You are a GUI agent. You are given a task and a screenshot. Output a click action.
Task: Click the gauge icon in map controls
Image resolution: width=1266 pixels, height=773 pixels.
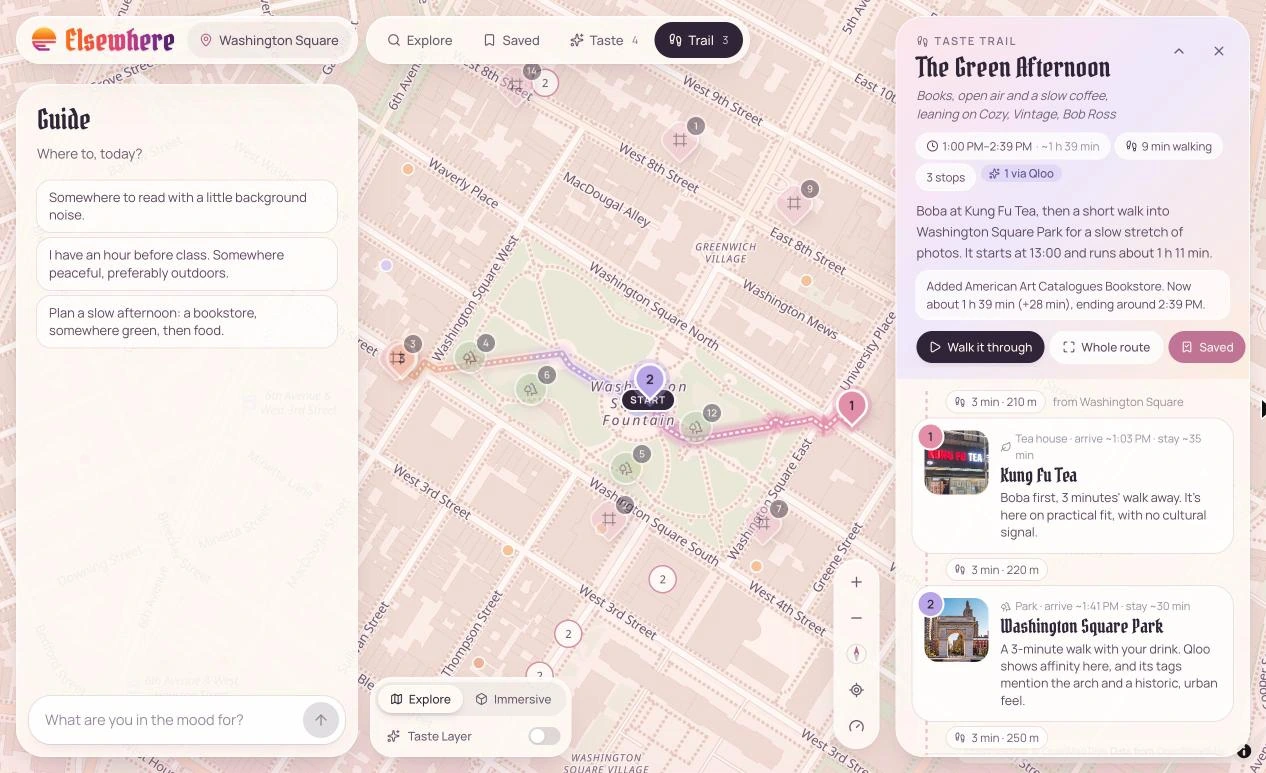[856, 726]
